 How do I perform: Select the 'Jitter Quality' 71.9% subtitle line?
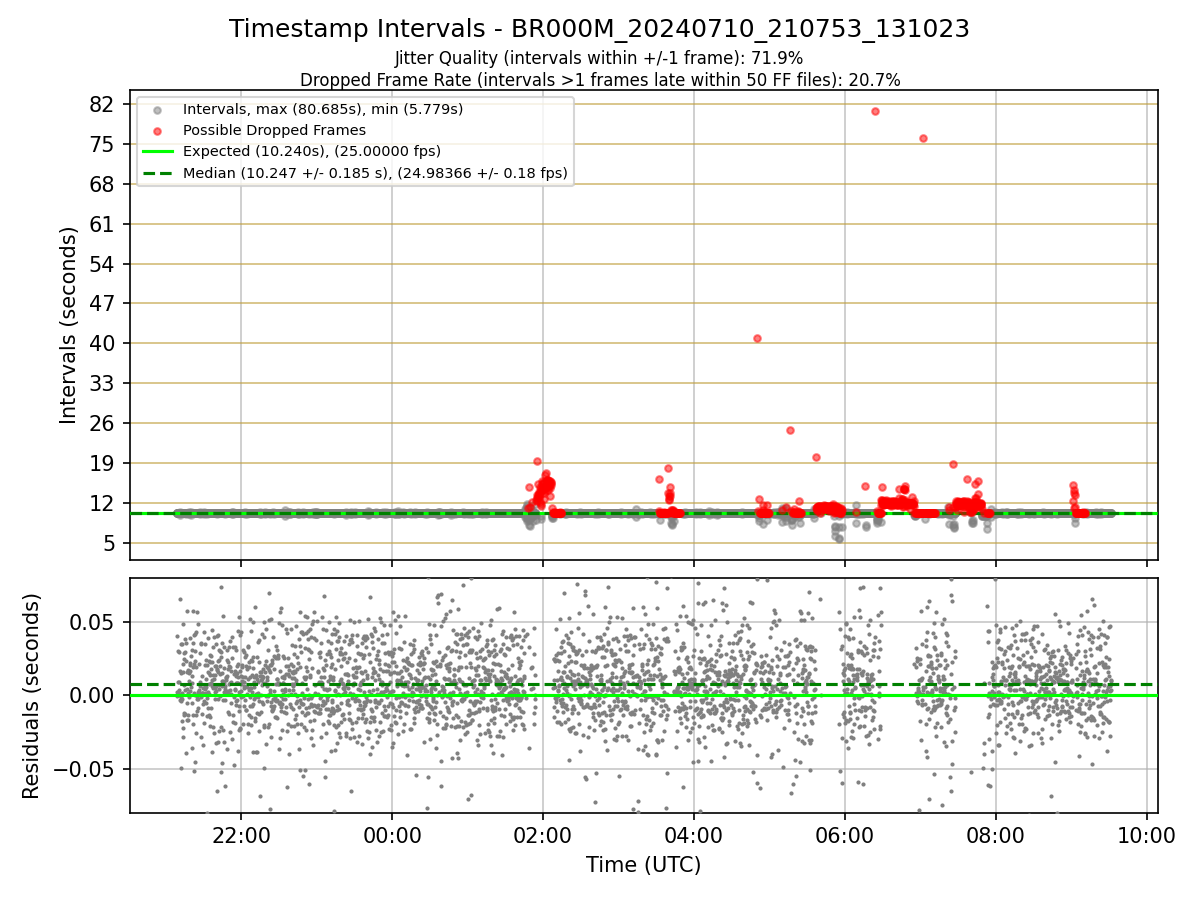pos(599,58)
